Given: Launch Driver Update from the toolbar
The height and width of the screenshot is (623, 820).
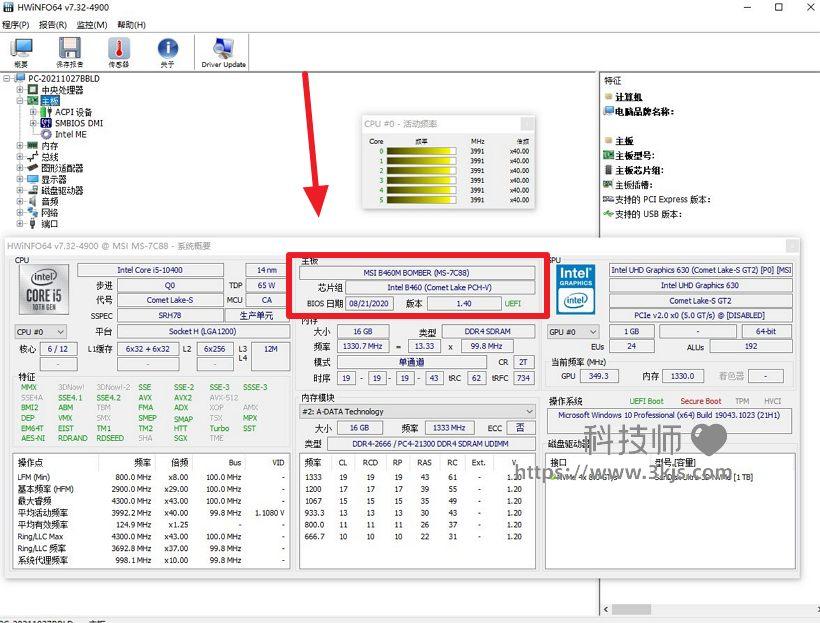Looking at the screenshot, I should 223,53.
